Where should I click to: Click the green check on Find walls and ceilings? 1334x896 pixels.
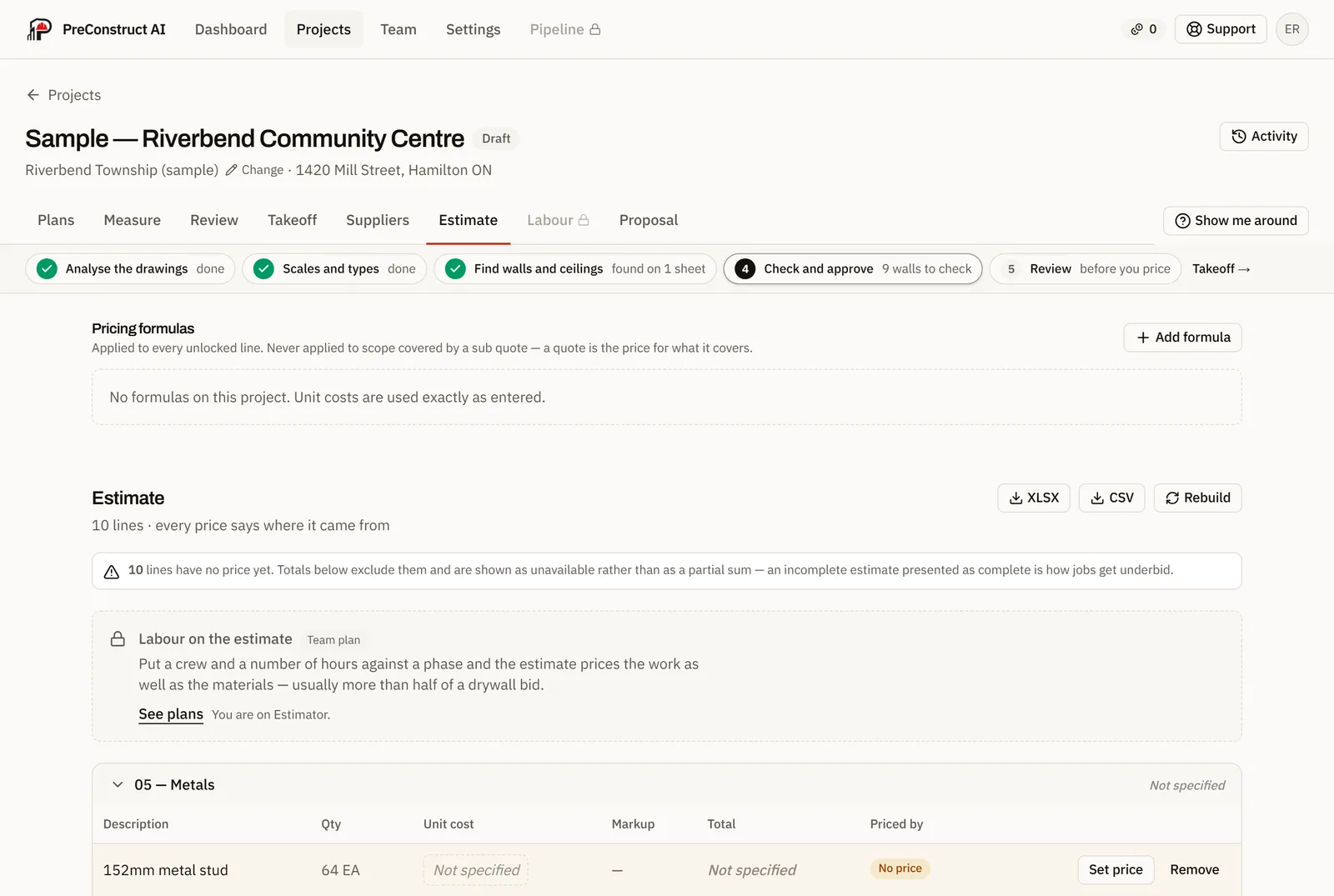[455, 269]
